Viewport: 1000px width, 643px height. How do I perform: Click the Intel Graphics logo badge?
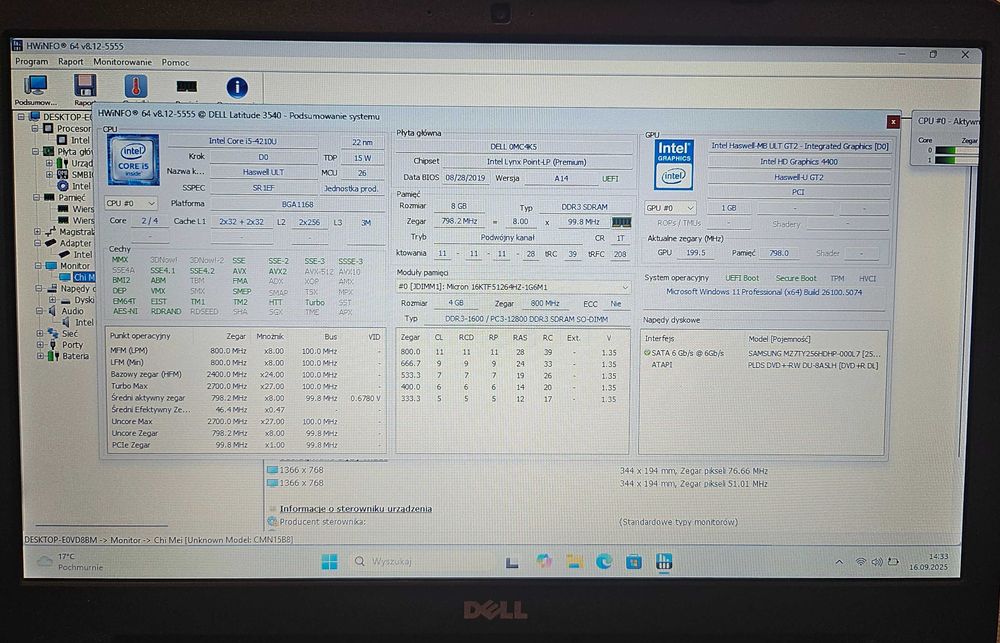coord(673,165)
